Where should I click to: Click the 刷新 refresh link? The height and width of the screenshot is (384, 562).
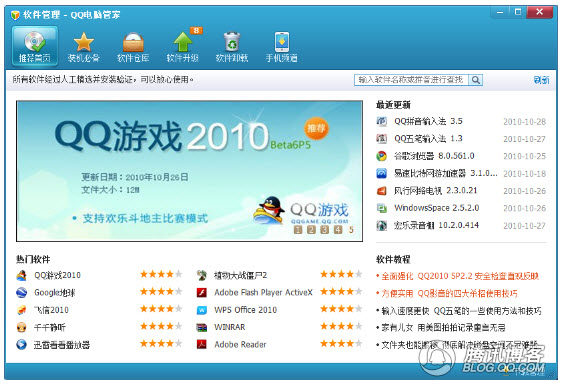coord(541,80)
